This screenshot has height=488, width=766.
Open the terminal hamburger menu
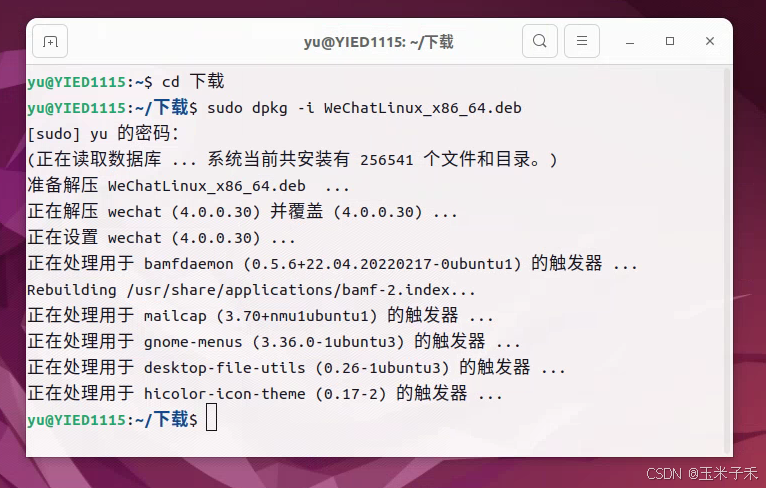coord(582,41)
